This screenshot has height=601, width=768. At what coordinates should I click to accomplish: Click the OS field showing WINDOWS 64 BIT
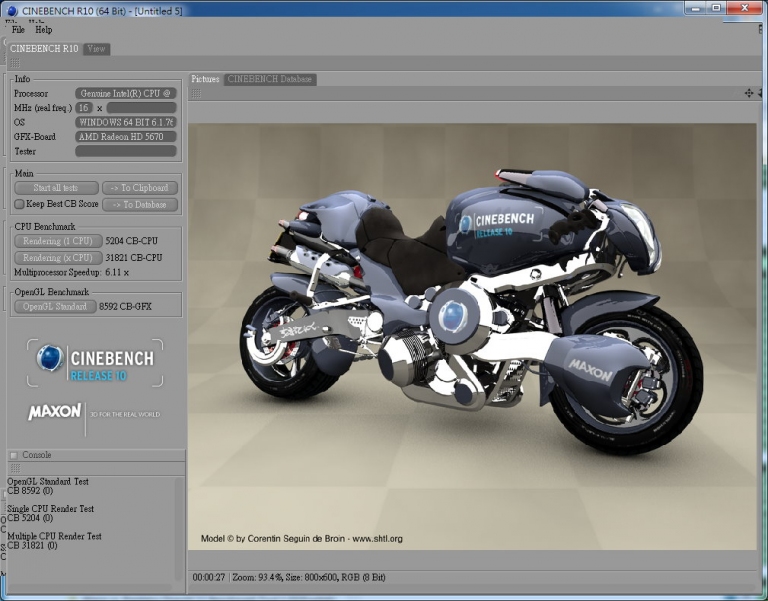click(125, 122)
